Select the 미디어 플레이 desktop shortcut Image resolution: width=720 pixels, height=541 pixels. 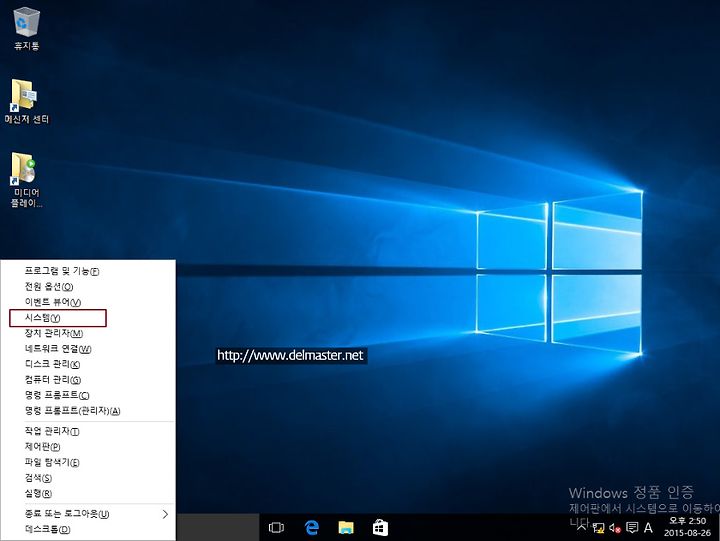pyautogui.click(x=27, y=180)
